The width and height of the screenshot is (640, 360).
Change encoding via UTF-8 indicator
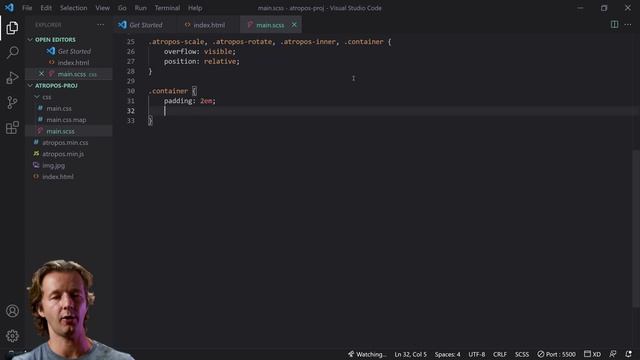(477, 354)
